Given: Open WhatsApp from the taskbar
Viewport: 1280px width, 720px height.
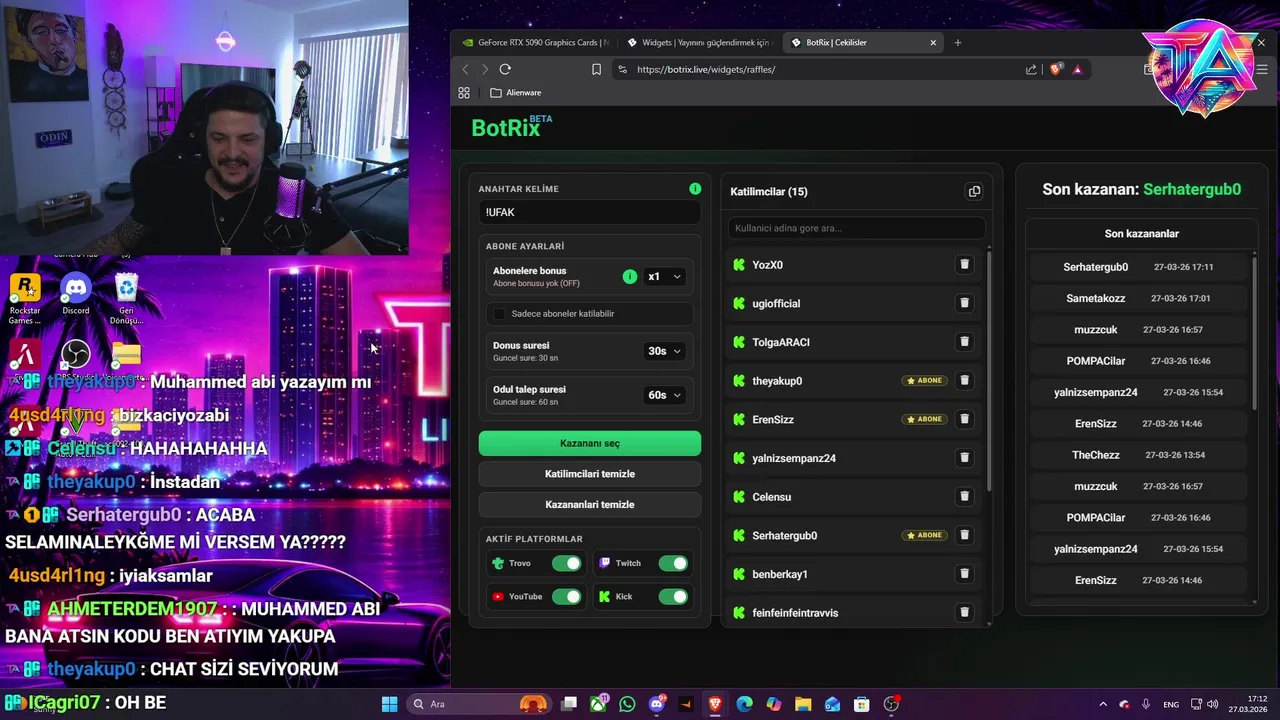Looking at the screenshot, I should (627, 704).
